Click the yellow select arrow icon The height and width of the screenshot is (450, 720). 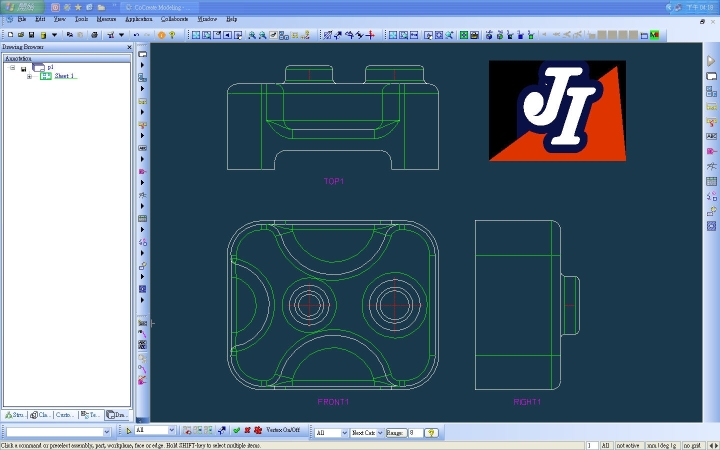[128, 430]
